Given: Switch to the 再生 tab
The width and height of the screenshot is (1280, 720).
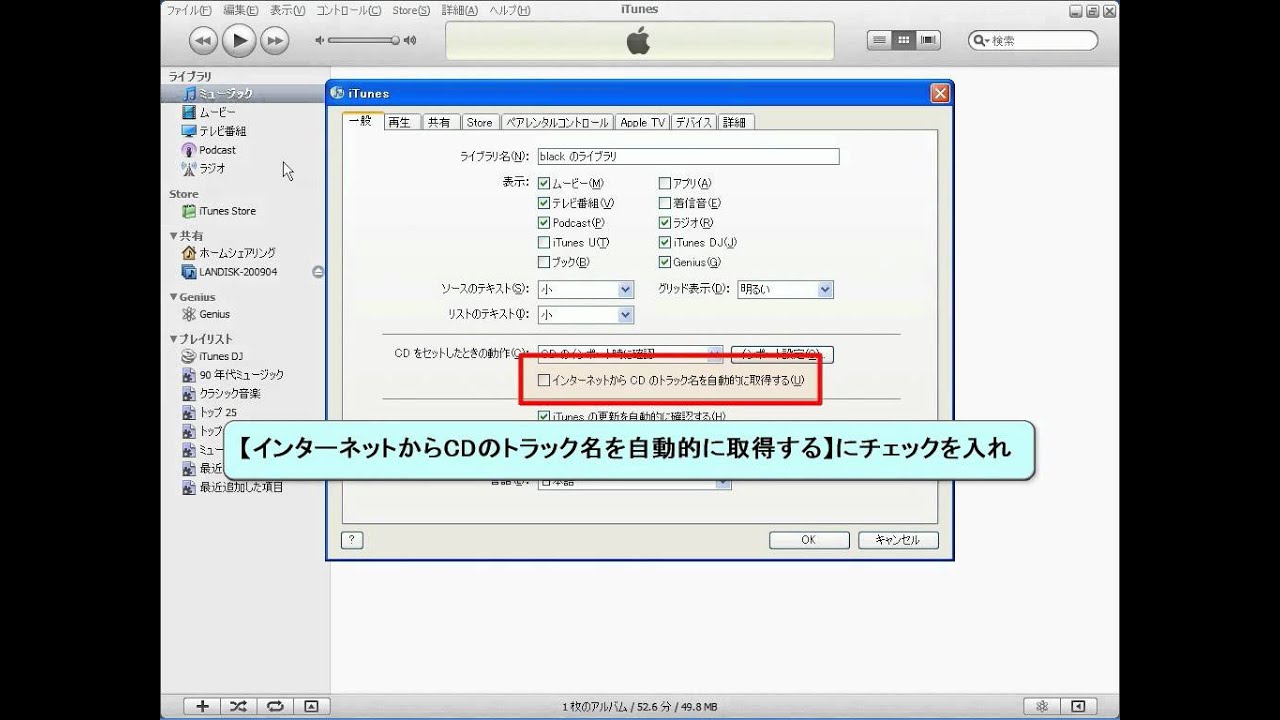Looking at the screenshot, I should [399, 122].
